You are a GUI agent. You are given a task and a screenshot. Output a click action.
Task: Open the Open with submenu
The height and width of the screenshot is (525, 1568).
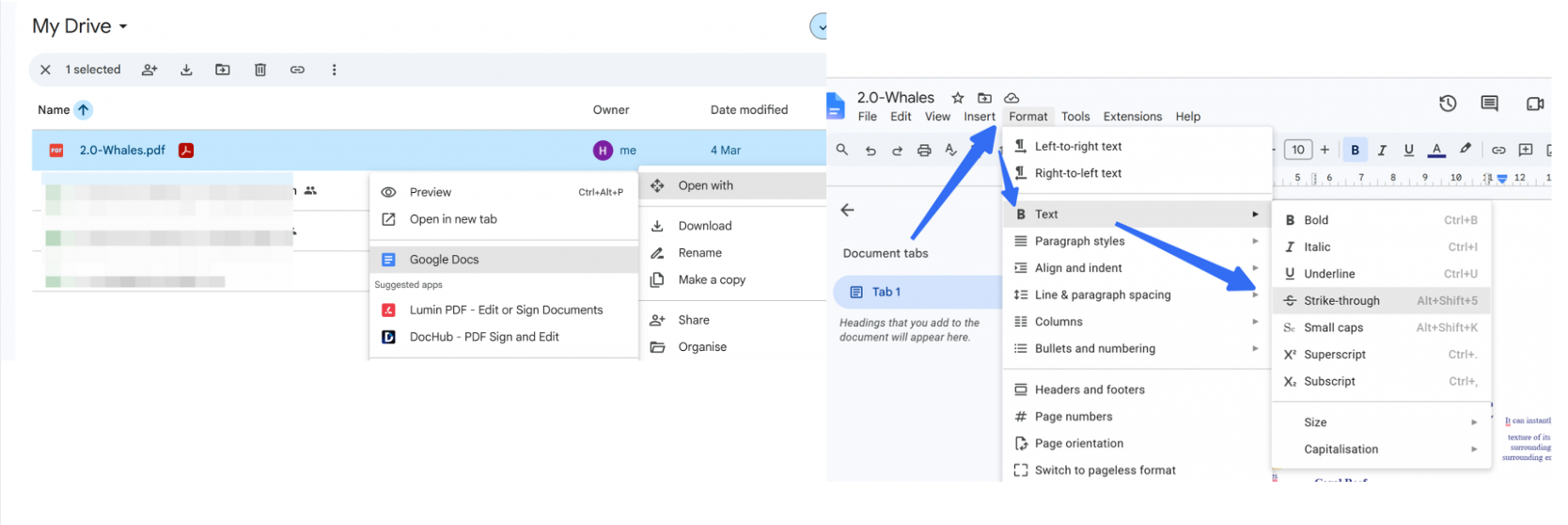click(x=732, y=185)
